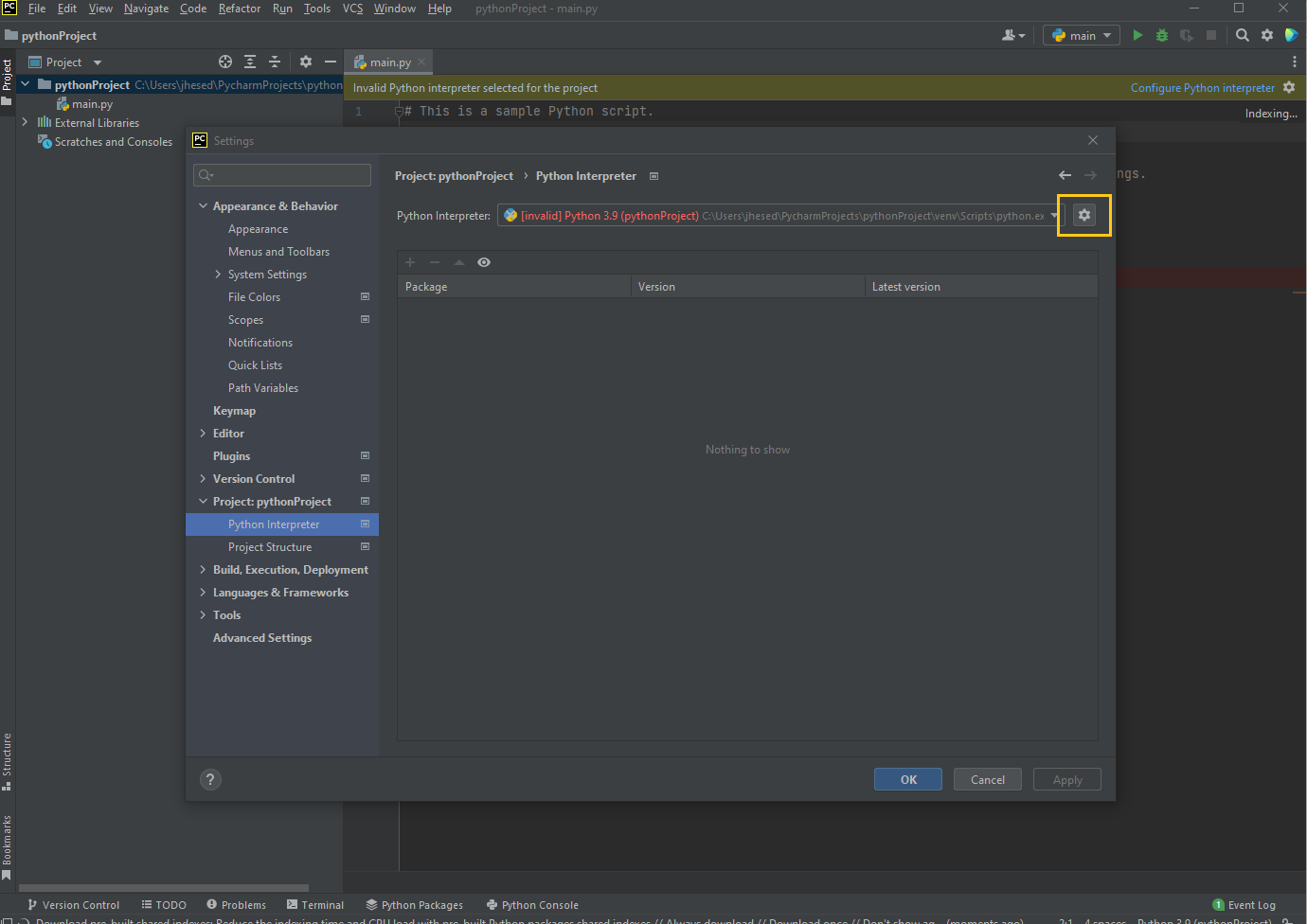Expand the Build, Execution, Deployment section

pyautogui.click(x=203, y=569)
